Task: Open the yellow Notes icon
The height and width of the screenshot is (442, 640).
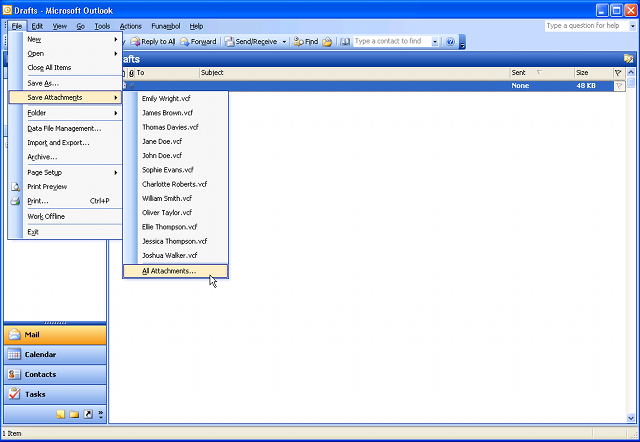Action: click(60, 414)
